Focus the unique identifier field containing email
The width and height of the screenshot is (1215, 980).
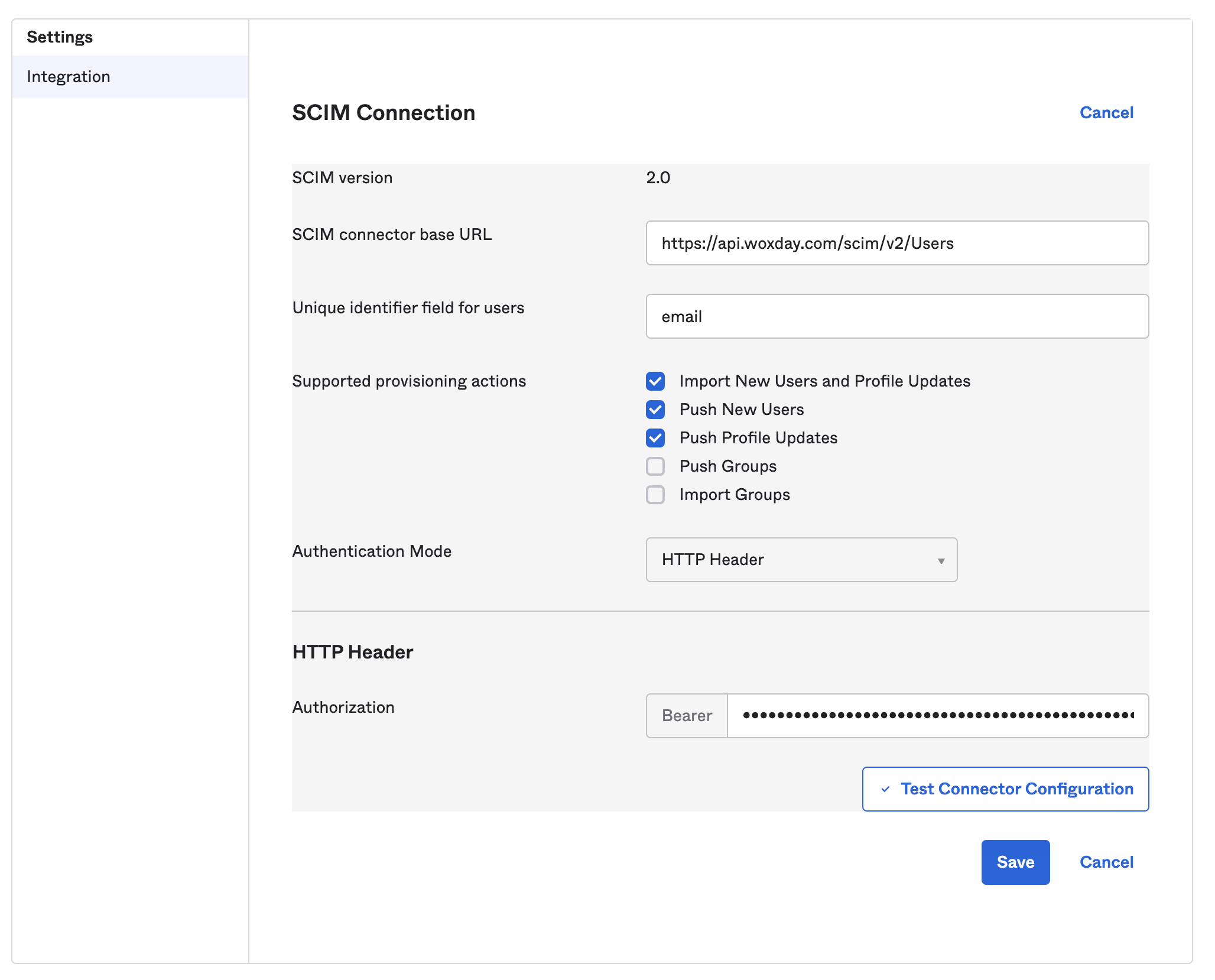pos(897,316)
